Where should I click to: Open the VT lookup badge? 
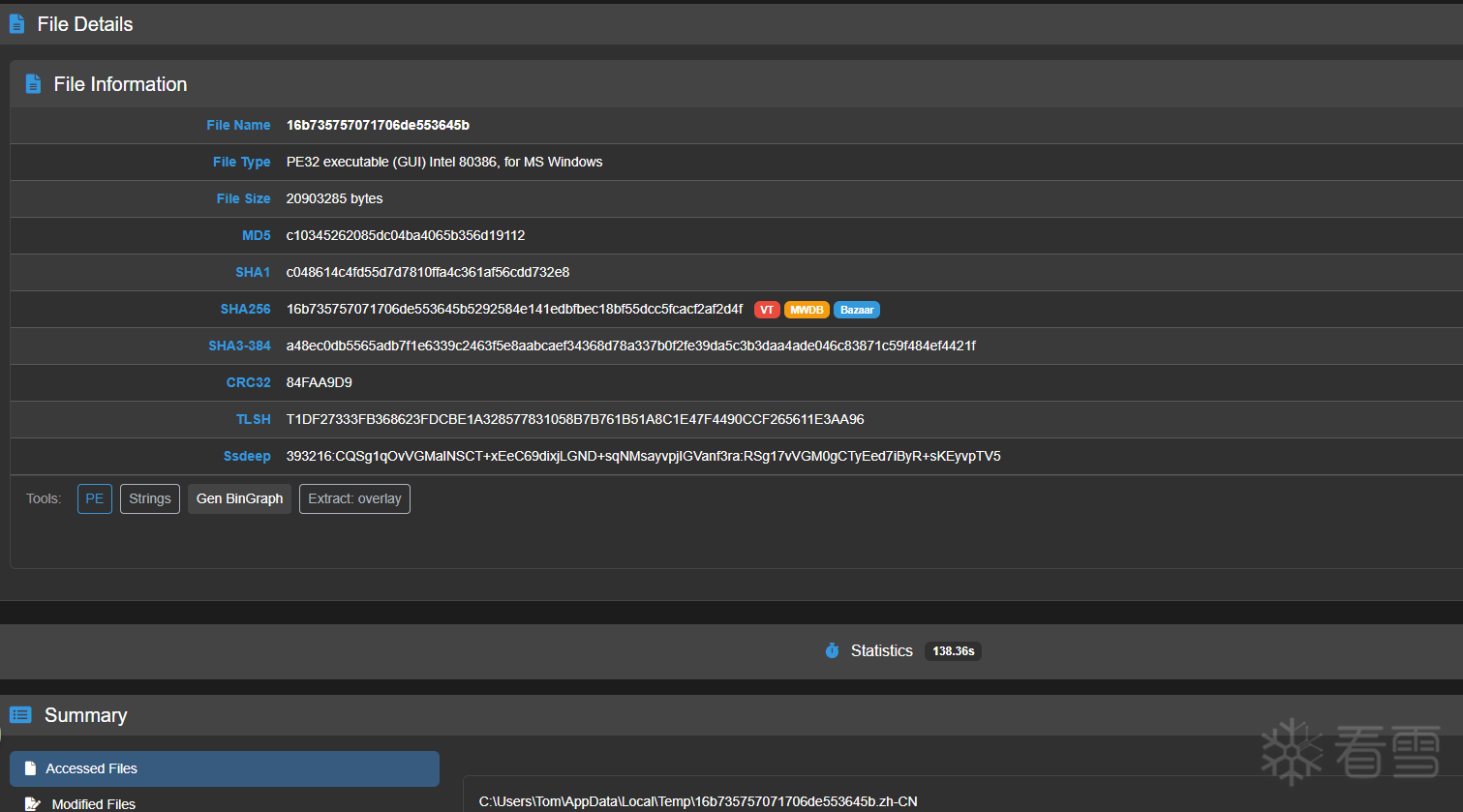[767, 310]
